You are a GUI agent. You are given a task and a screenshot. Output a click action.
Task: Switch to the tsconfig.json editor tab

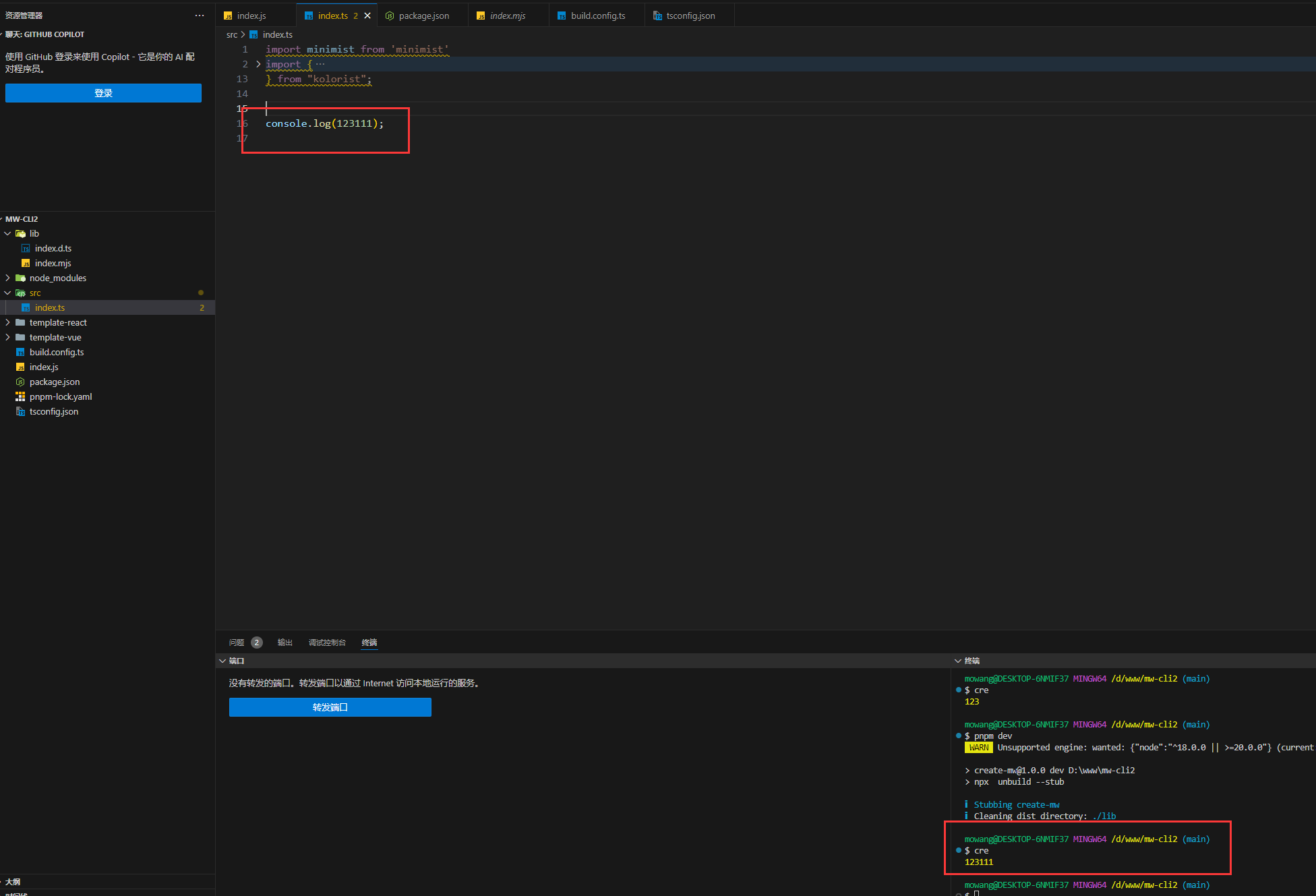[x=690, y=16]
